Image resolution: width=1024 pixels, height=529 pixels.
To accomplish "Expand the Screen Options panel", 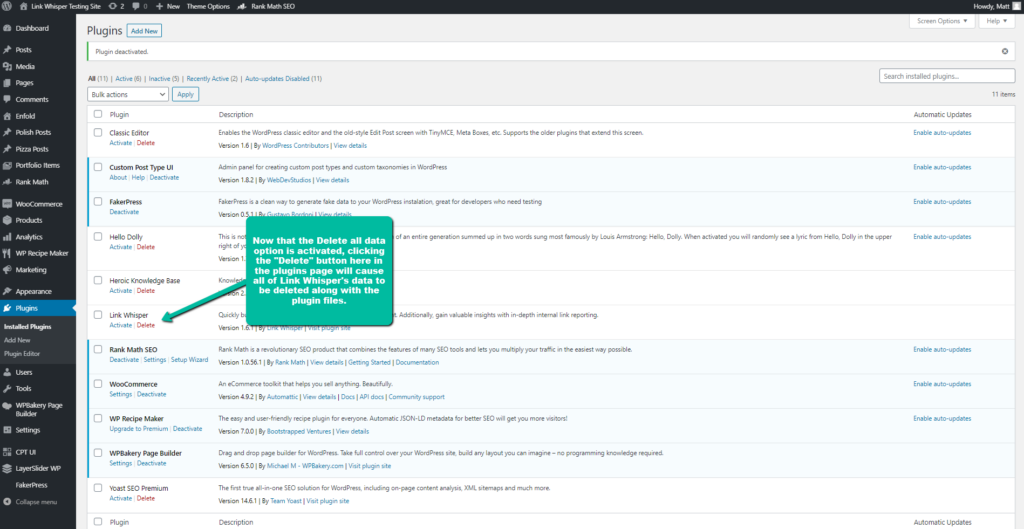I will [x=942, y=21].
